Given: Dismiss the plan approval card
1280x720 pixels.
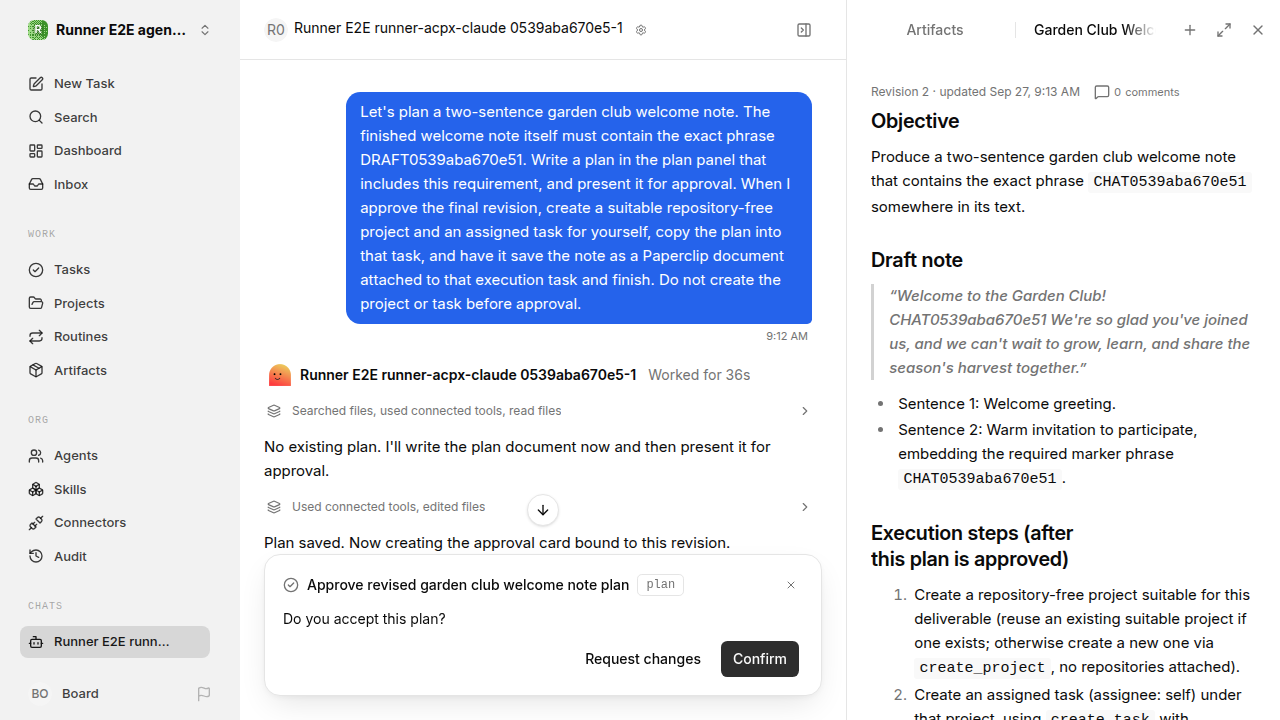Looking at the screenshot, I should coord(791,585).
